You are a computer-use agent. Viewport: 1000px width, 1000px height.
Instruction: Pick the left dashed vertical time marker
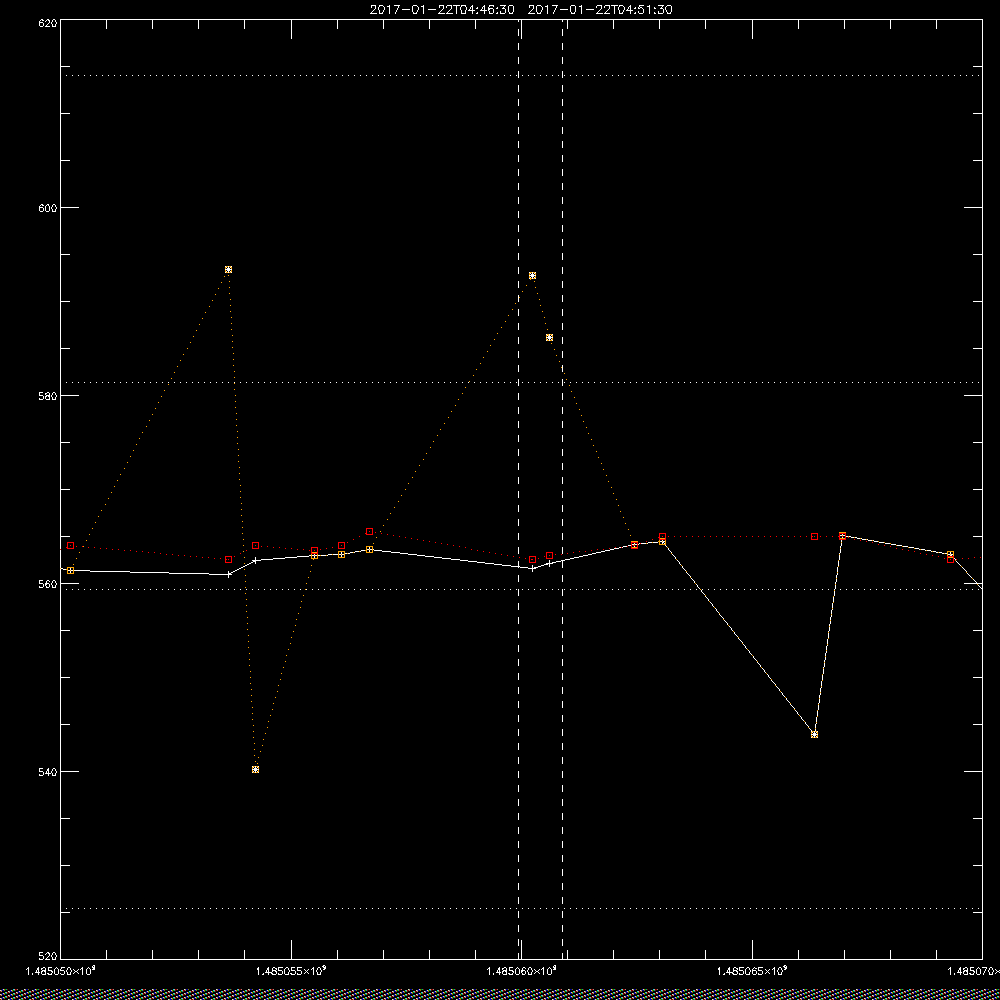pyautogui.click(x=518, y=489)
